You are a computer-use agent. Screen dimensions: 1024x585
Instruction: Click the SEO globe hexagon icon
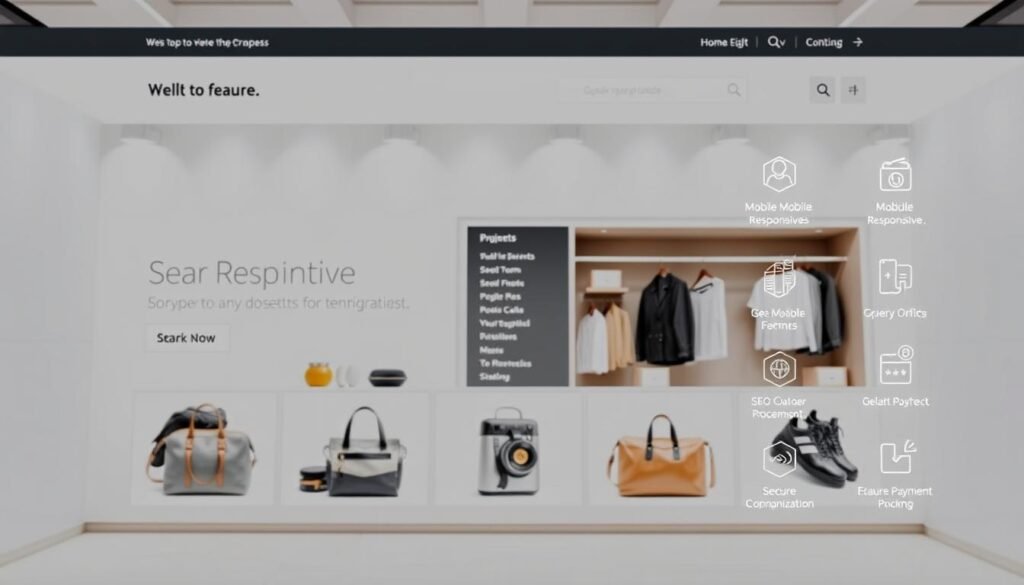[x=779, y=368]
